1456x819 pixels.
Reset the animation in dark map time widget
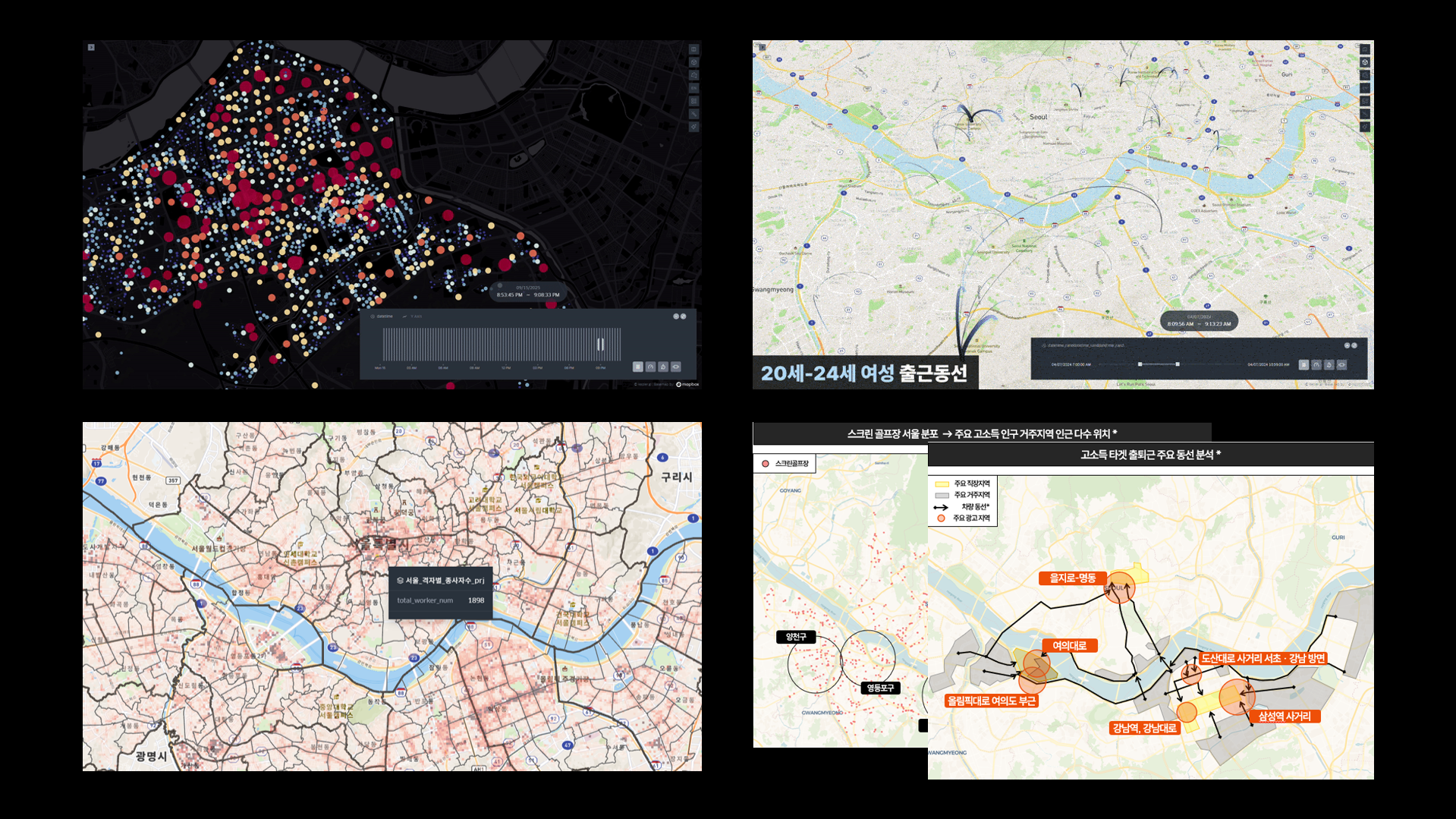click(x=663, y=367)
